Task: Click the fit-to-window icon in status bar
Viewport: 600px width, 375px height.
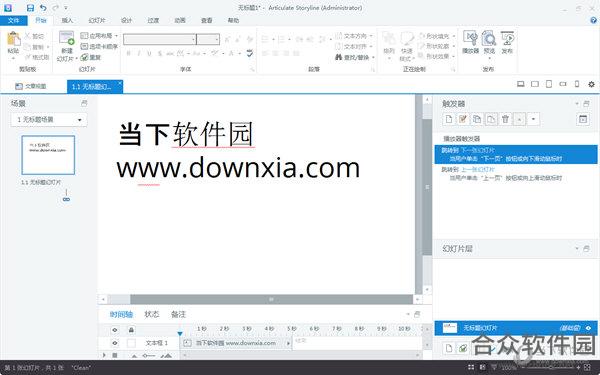Action: point(587,367)
